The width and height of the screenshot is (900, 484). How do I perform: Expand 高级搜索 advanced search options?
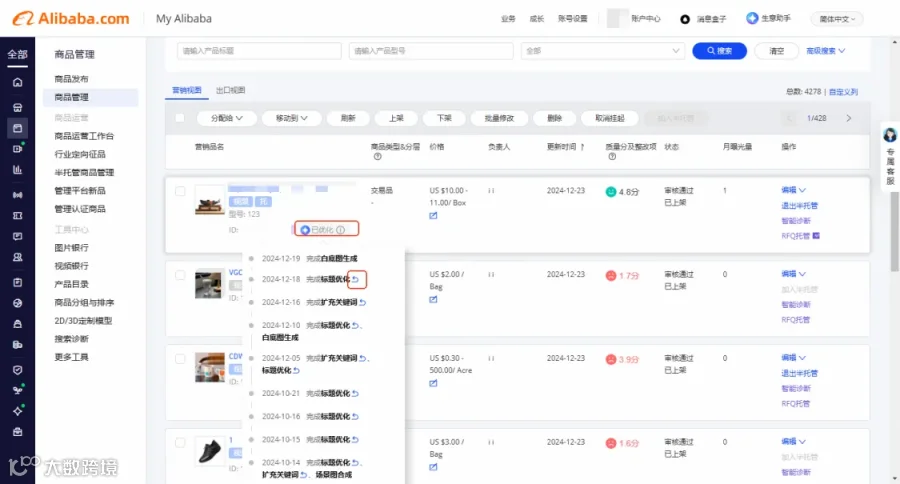825,51
